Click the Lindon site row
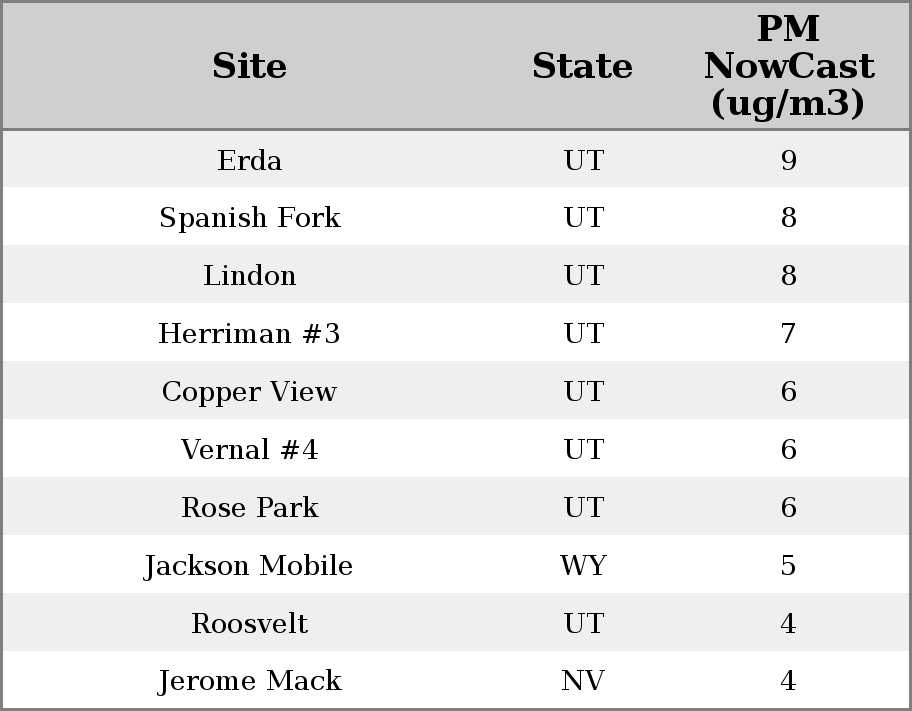 pos(249,276)
